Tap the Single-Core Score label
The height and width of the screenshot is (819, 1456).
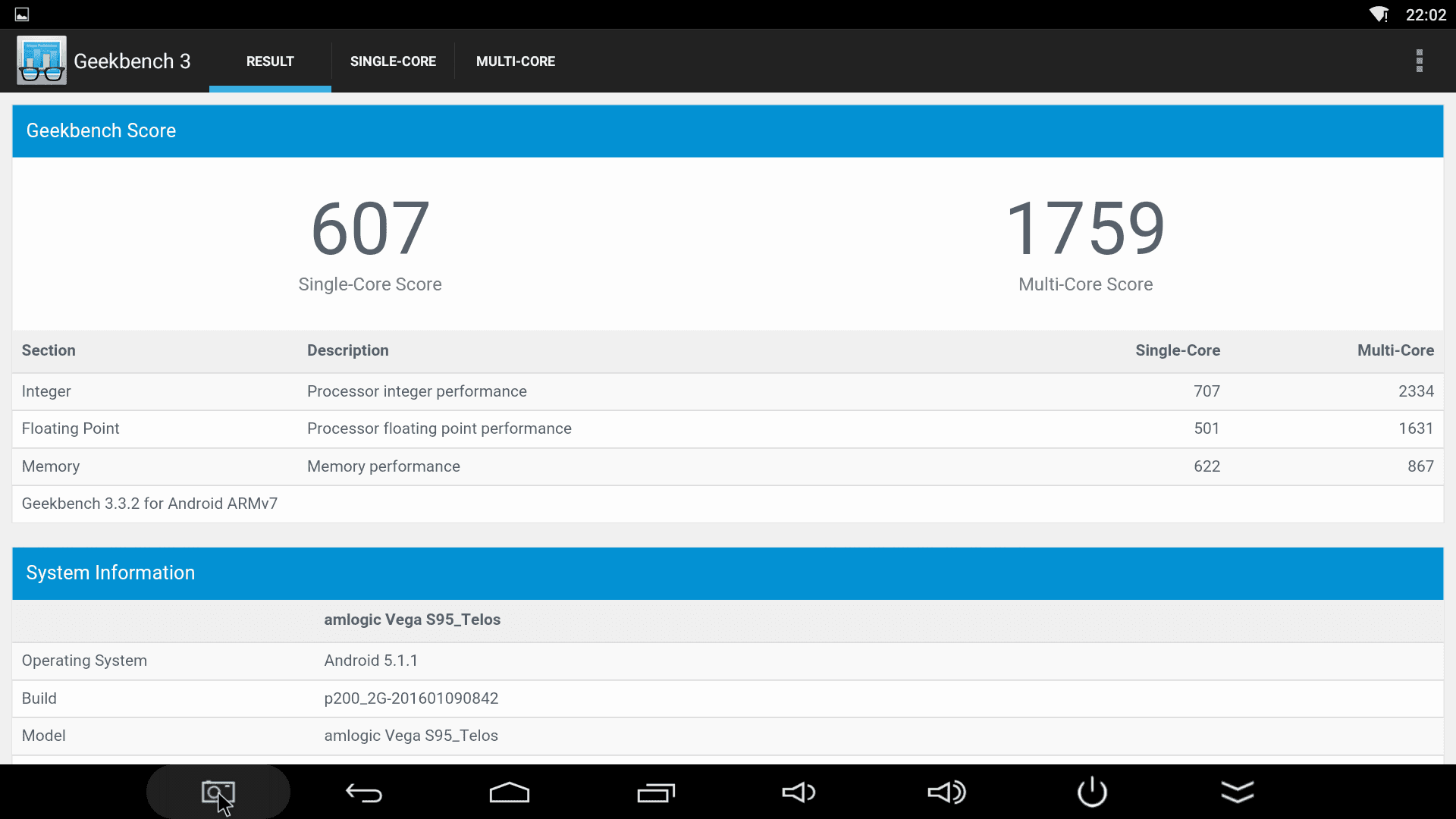click(x=370, y=284)
